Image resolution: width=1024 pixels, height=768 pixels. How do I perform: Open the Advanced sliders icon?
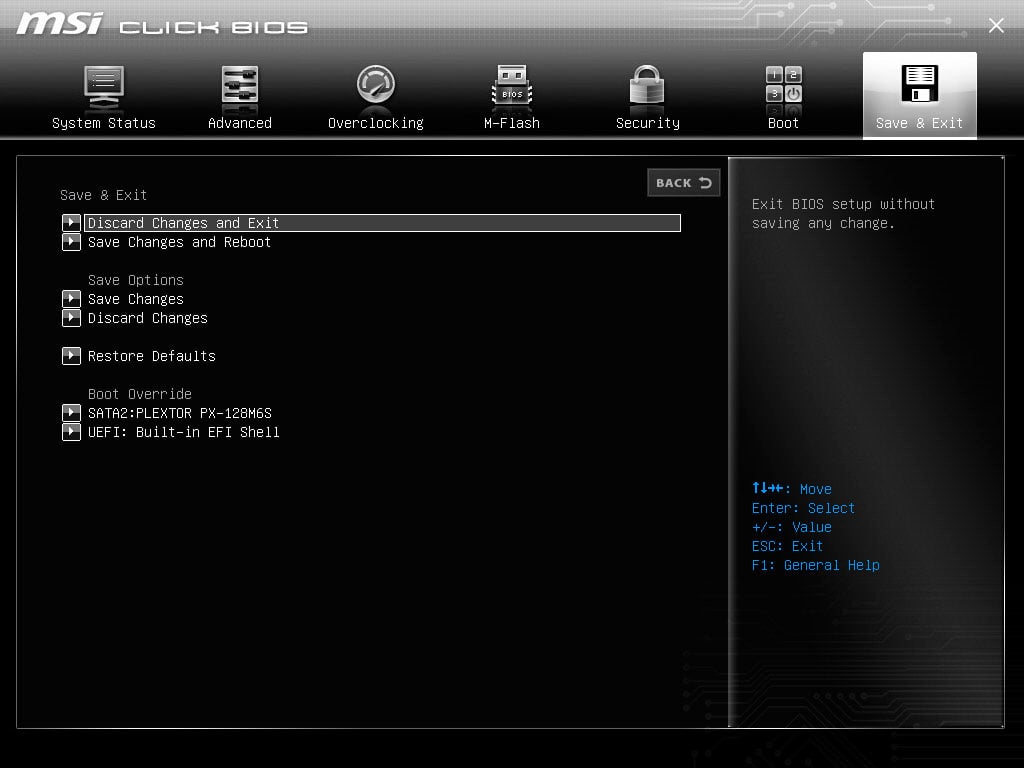(240, 86)
